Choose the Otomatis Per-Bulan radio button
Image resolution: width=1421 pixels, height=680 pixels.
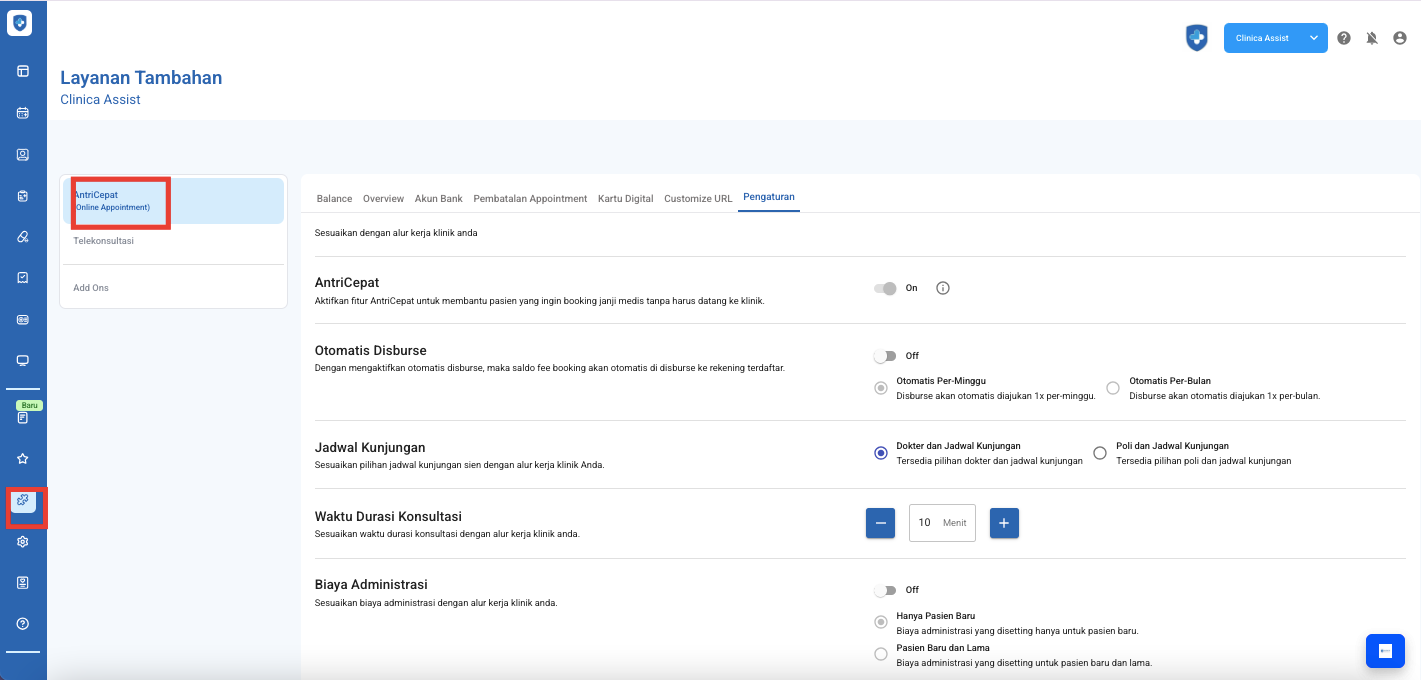click(1113, 388)
